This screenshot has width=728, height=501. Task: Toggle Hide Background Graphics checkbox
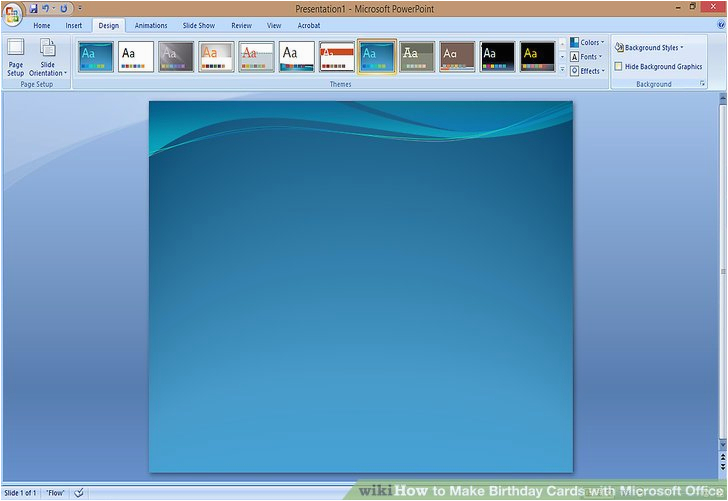point(618,66)
